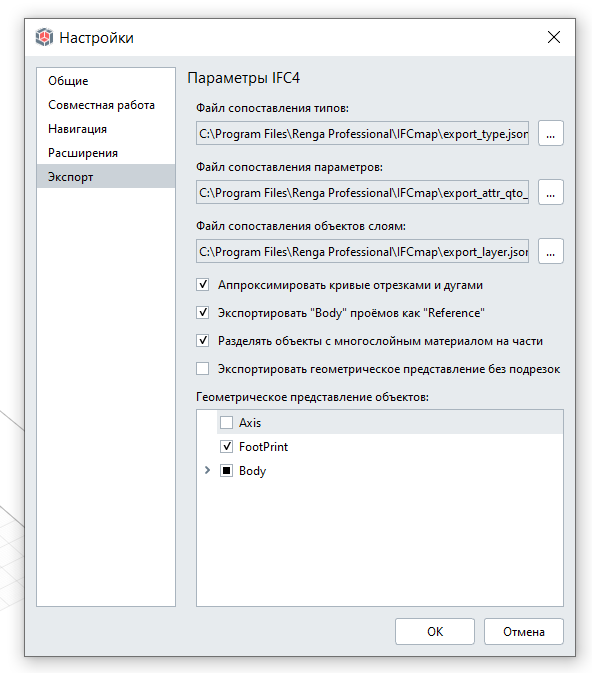Toggle the Body partial-state checkbox
Image resolution: width=592 pixels, height=673 pixels.
point(226,471)
